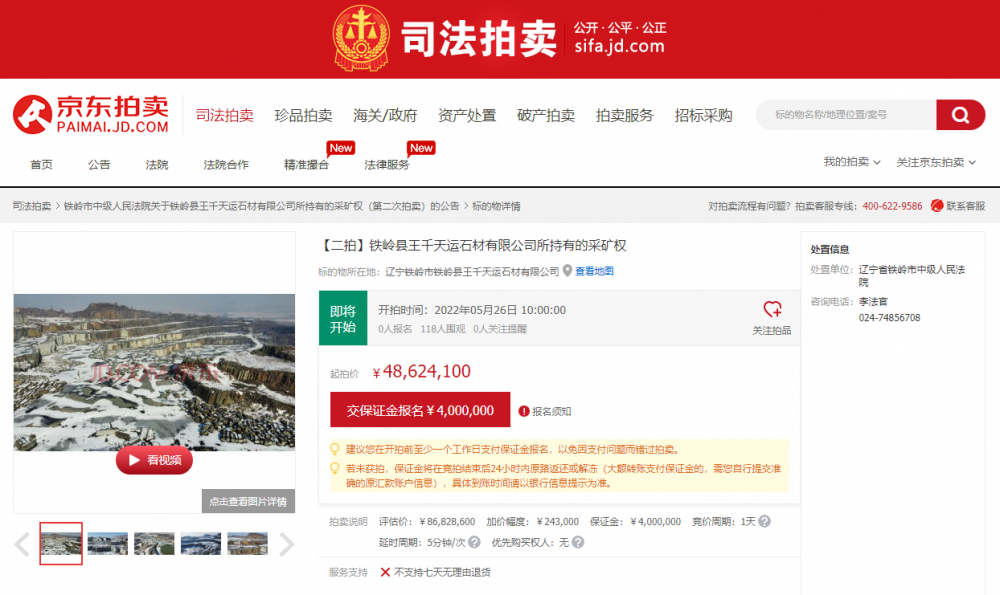Go to 首页 submenu item
The height and width of the screenshot is (595, 1000).
[x=41, y=165]
